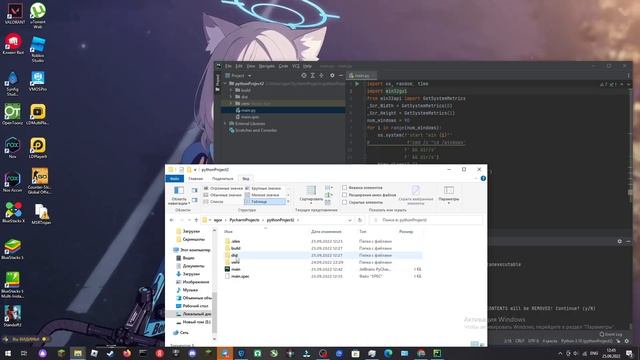This screenshot has height=360, width=640.
Task: Expand the build folder in PyCharm tree
Action: [x=231, y=90]
